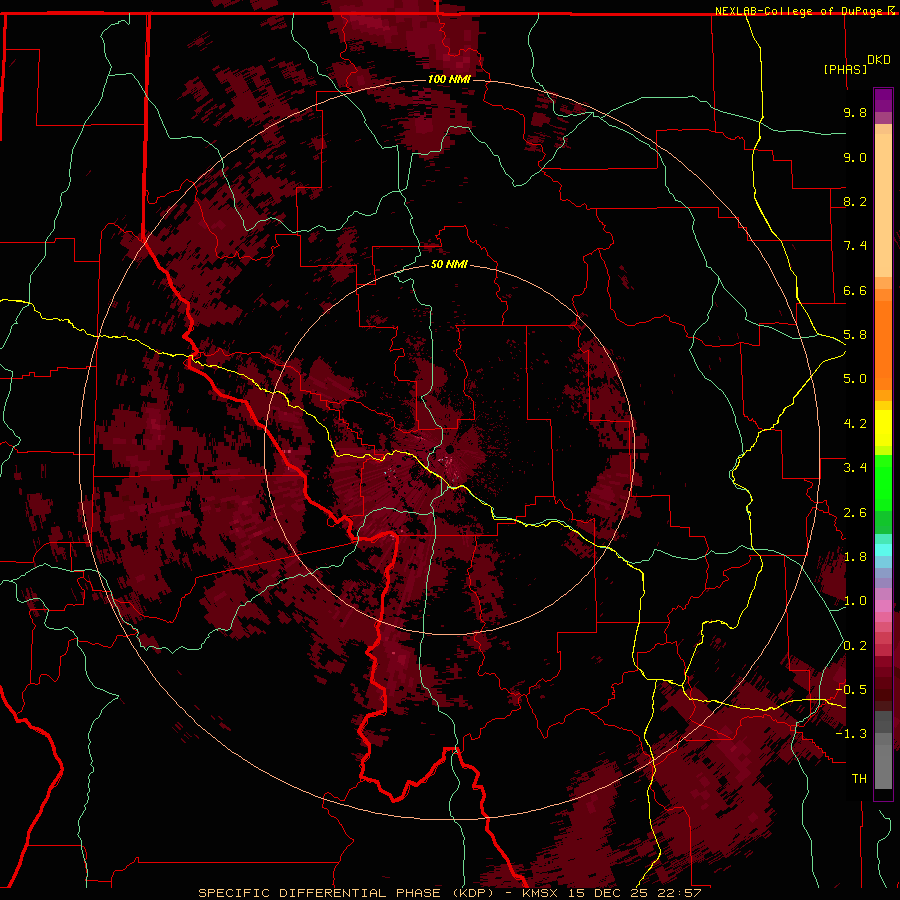The height and width of the screenshot is (900, 900).
Task: Click the 7.4 value on color scale
Action: (855, 246)
